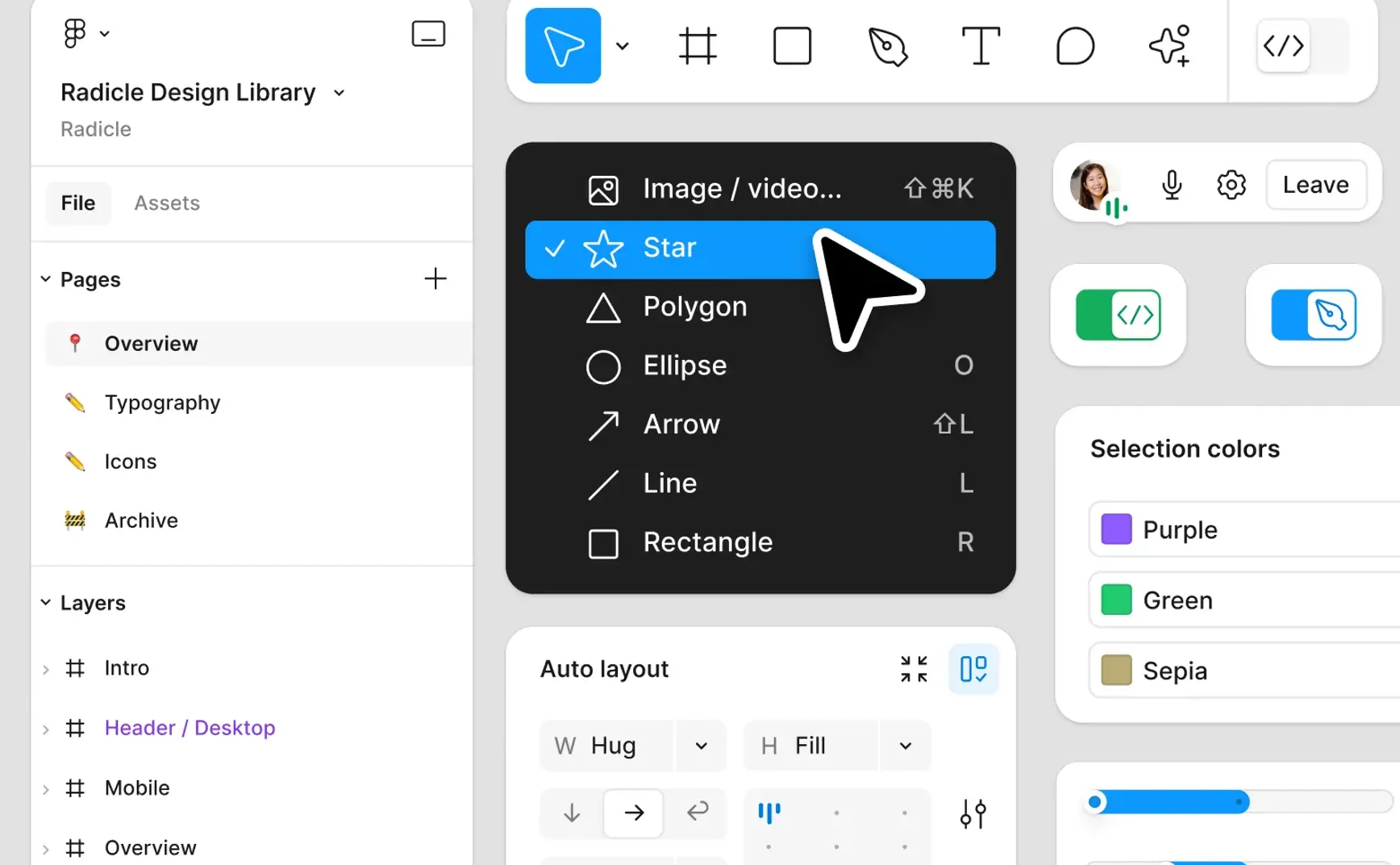Screen dimensions: 1400x865
Task: Click the Leave button
Action: (x=1315, y=185)
